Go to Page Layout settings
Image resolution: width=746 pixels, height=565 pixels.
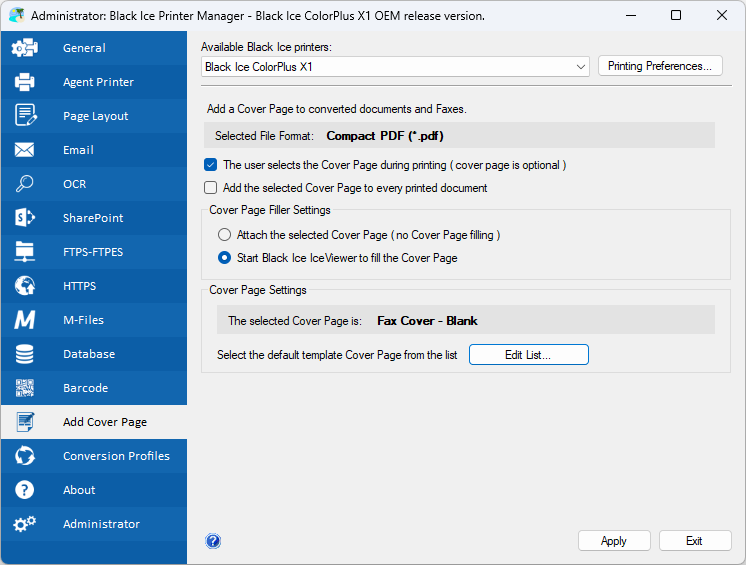click(x=94, y=116)
